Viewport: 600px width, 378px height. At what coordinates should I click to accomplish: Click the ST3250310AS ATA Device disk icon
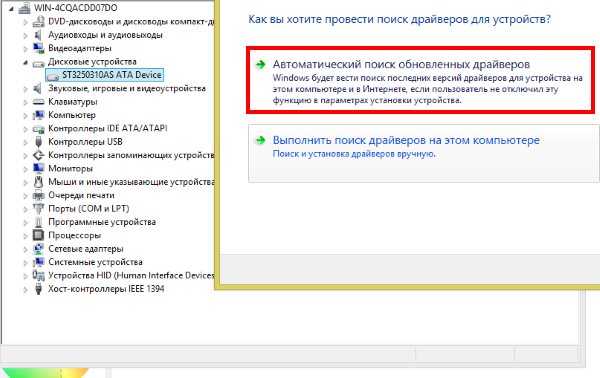coord(53,76)
